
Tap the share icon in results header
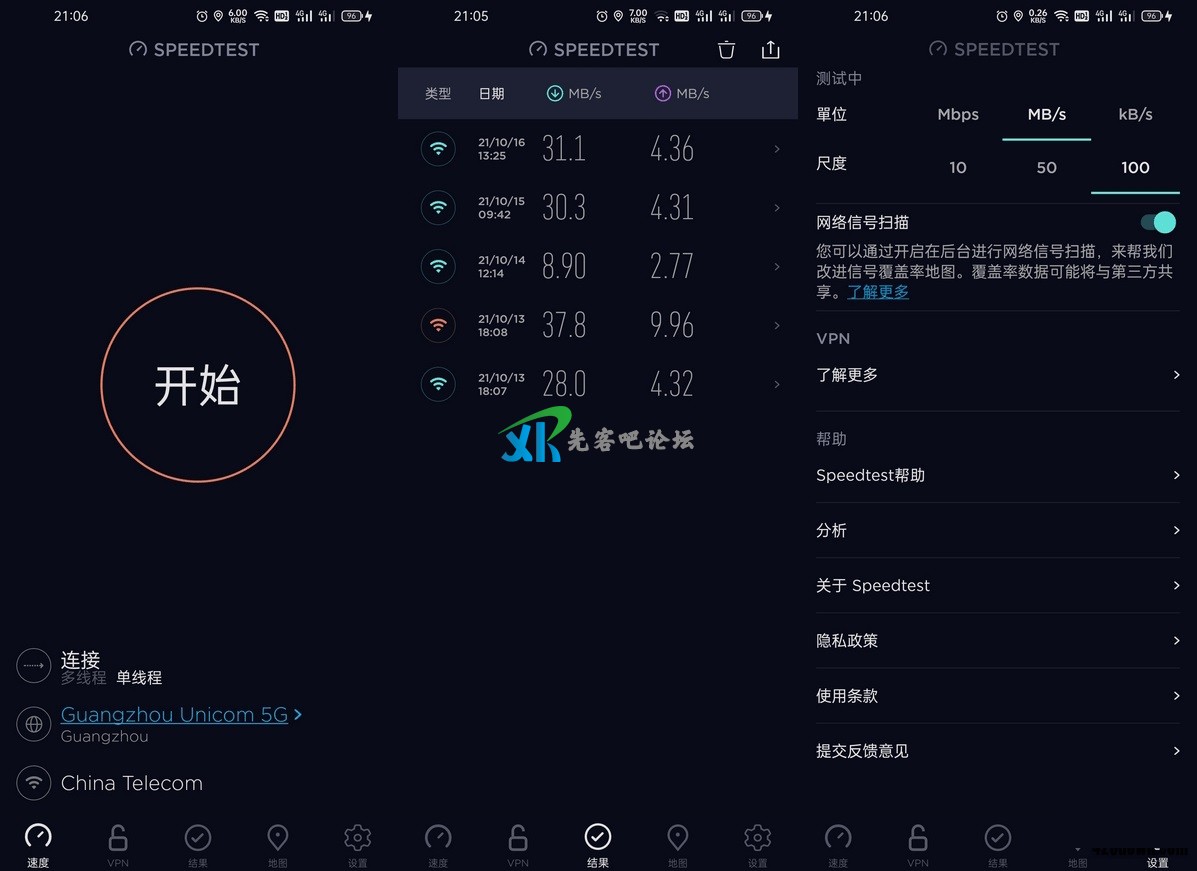[x=770, y=50]
